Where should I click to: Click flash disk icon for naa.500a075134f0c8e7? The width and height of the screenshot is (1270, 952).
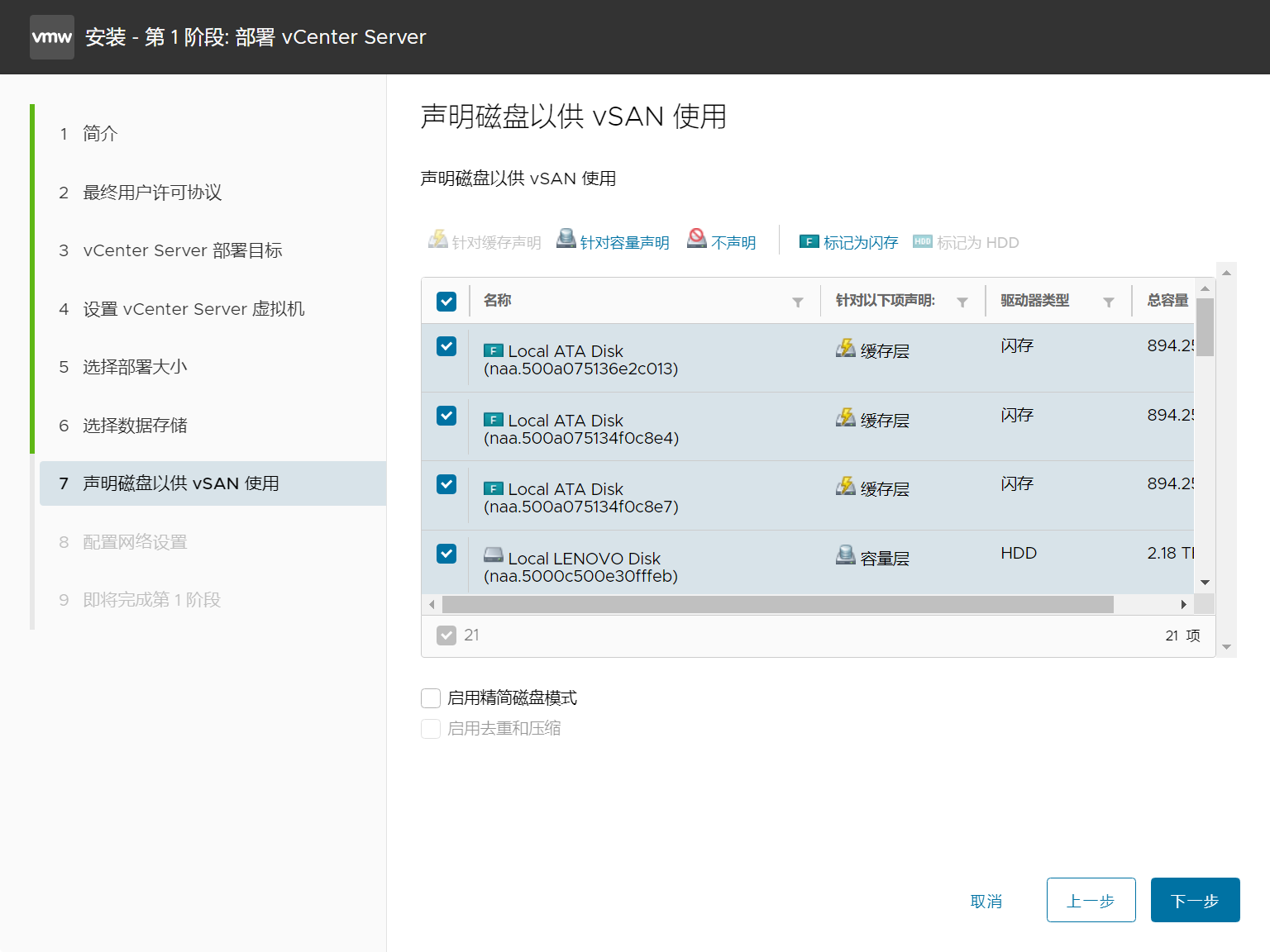click(494, 488)
